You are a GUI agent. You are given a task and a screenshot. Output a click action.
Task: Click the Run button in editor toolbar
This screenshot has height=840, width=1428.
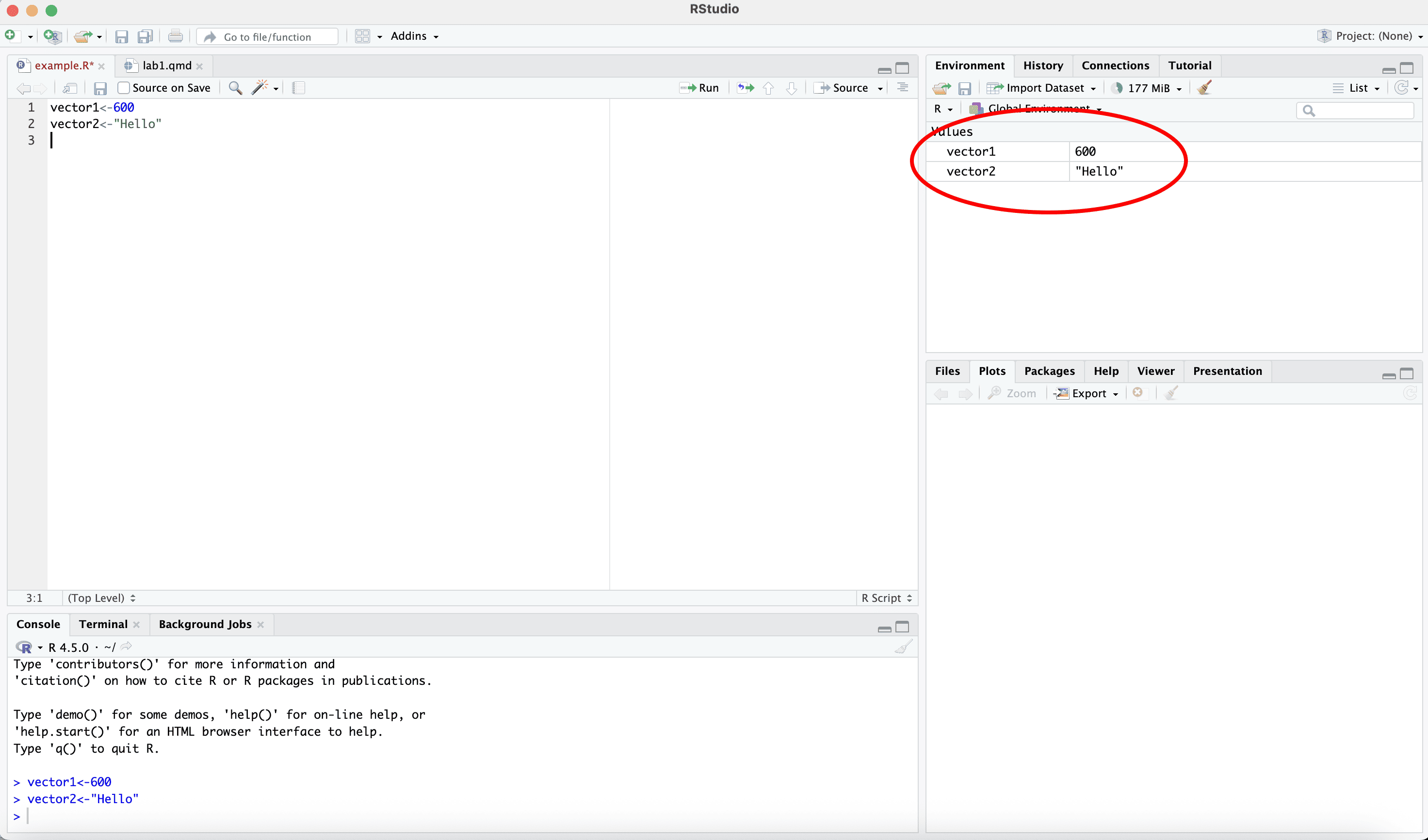point(699,88)
